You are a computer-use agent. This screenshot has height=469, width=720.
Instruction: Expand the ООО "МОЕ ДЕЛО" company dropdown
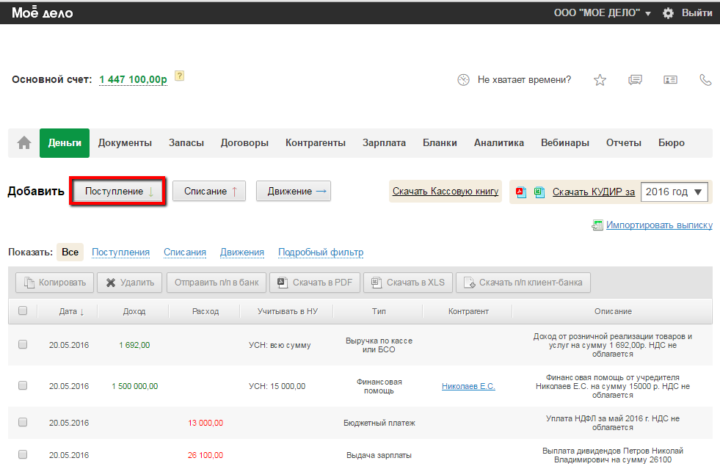[x=601, y=13]
